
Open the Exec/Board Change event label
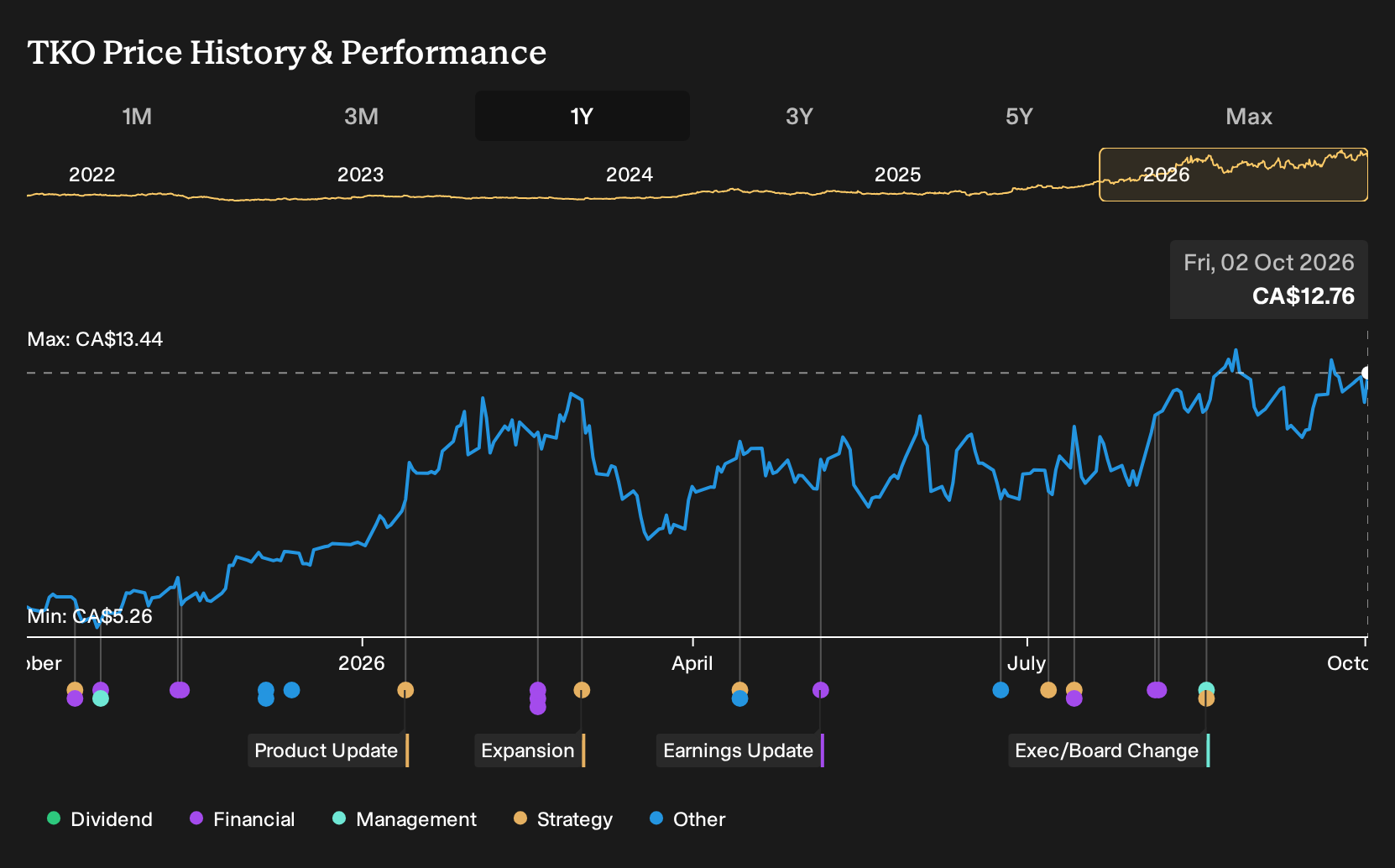[1109, 750]
